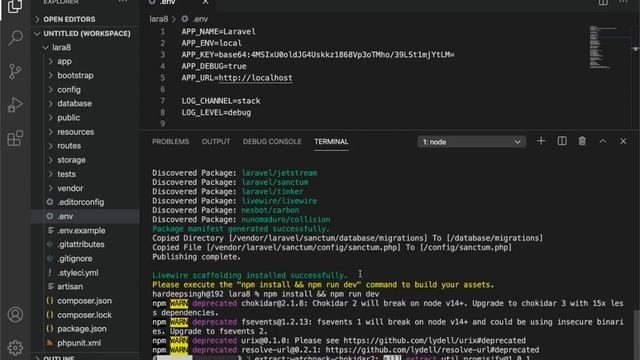640x360 pixels.
Task: Switch to the TERMINAL tab
Action: tap(331, 142)
